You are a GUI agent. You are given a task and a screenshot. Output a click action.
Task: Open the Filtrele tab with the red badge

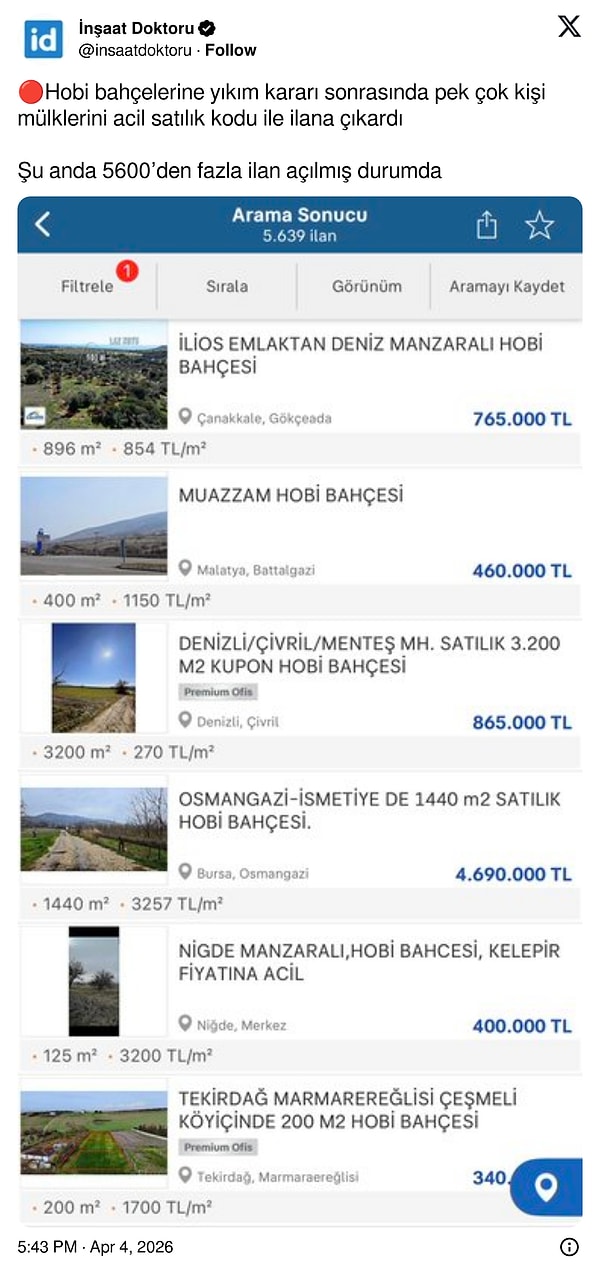pyautogui.click(x=85, y=286)
